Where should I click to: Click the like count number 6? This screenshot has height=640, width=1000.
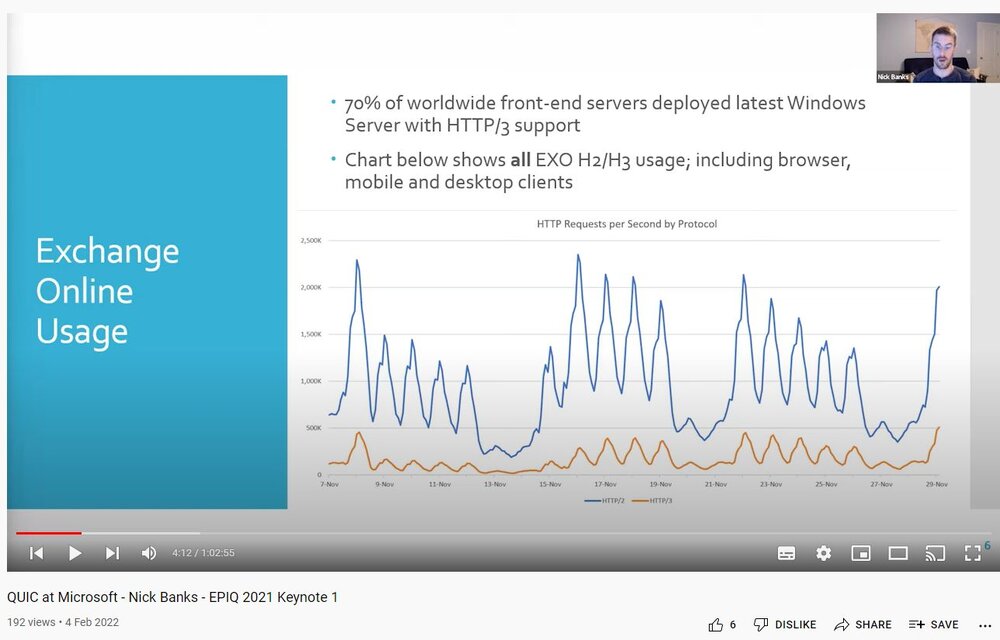point(733,625)
